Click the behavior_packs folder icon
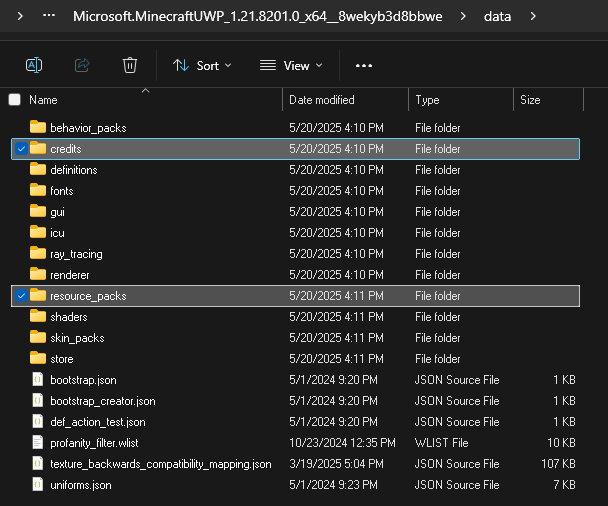This screenshot has height=506, width=608. (x=38, y=128)
